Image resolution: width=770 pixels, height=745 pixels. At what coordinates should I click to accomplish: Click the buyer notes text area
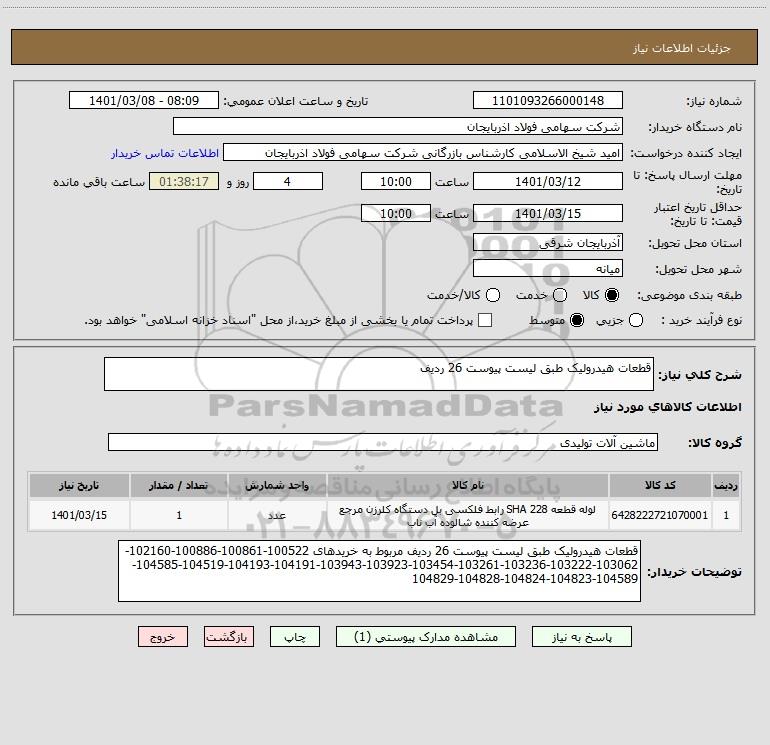tap(379, 571)
